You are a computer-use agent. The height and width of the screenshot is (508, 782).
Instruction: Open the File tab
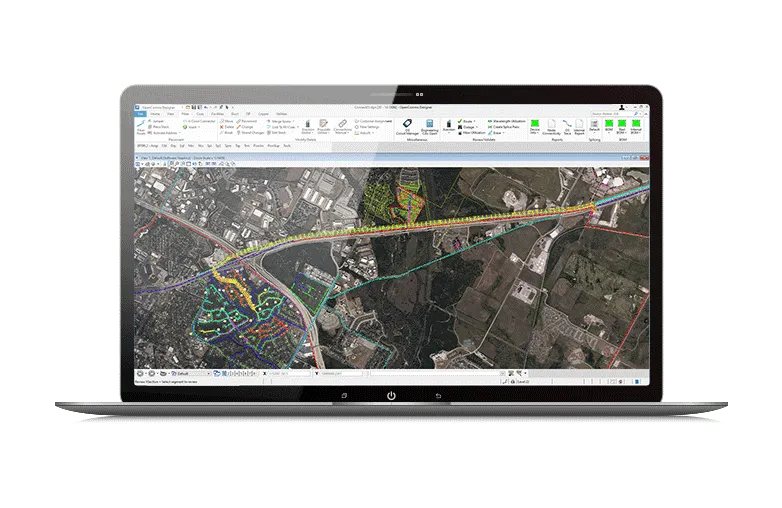point(140,114)
